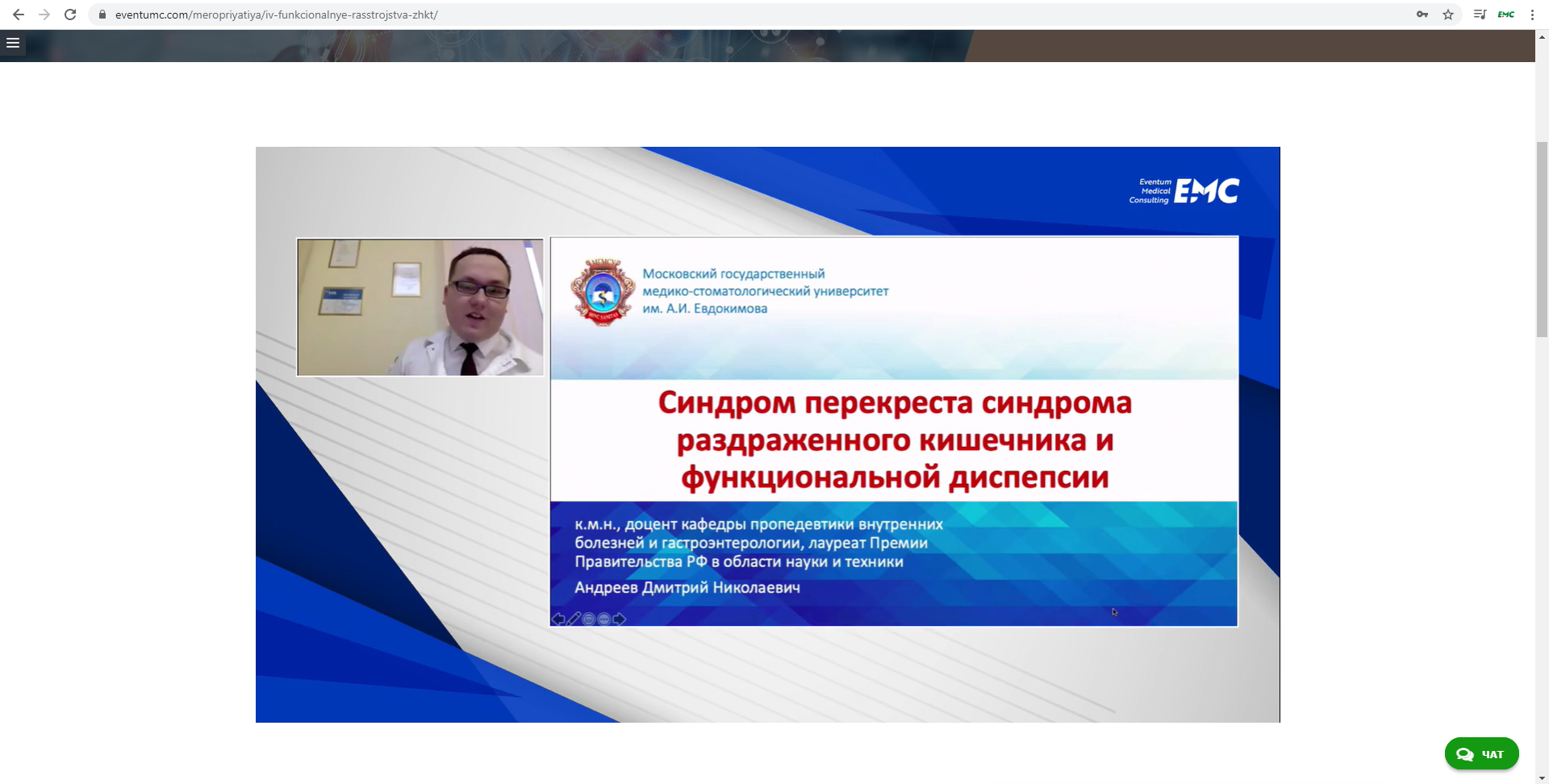Viewport: 1549px width, 784px height.
Task: Click the browser back arrow
Action: coord(18,15)
